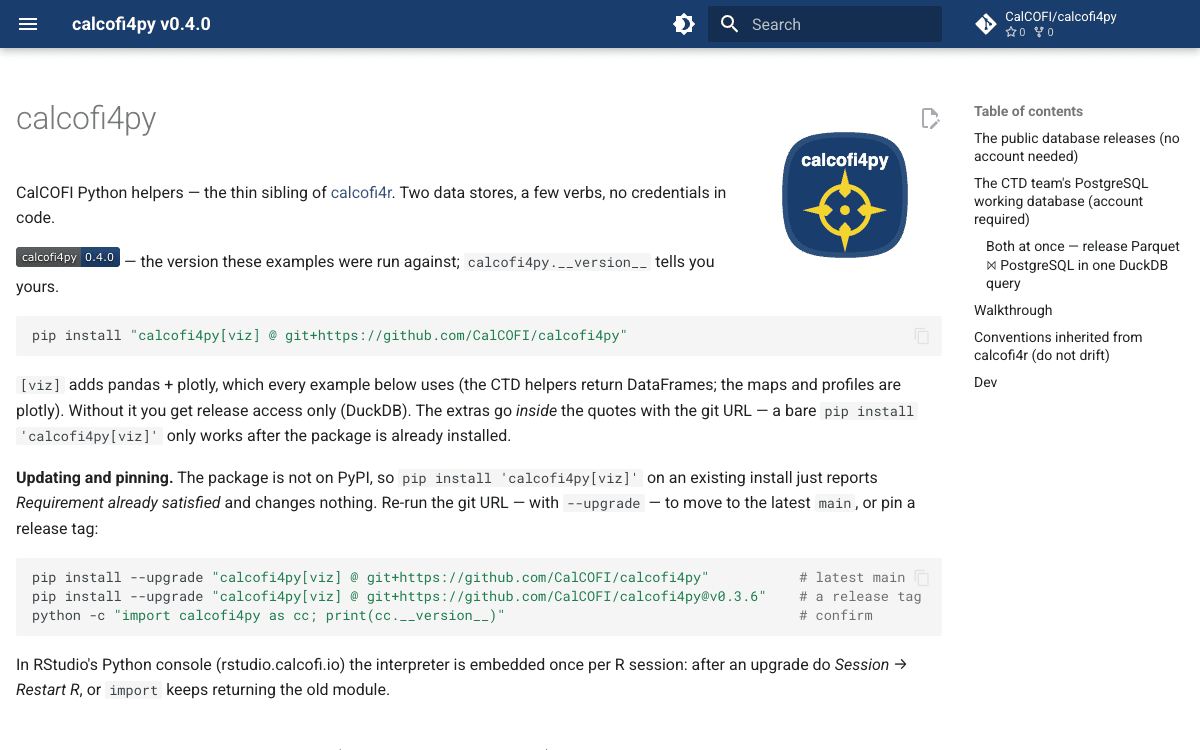Click the '# confirm' code comment
The height and width of the screenshot is (750, 1200).
[x=836, y=615]
